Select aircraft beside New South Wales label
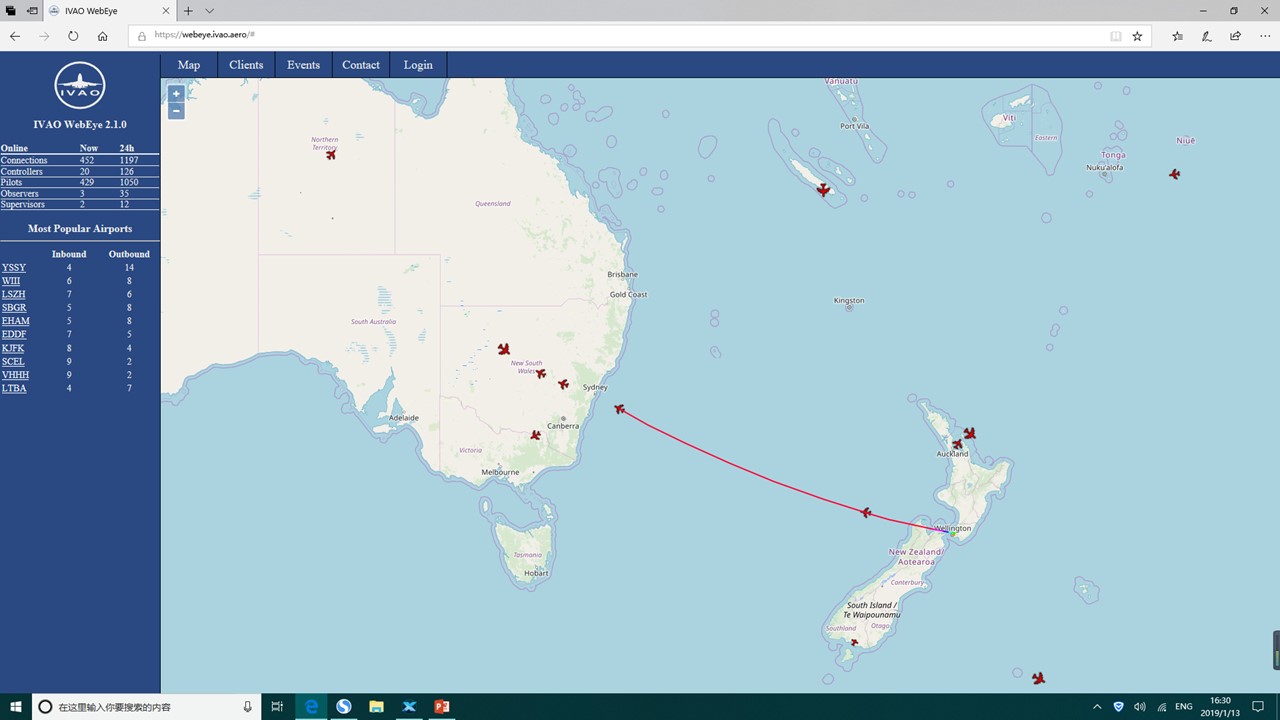Screen dimensions: 1280x720 coord(541,374)
